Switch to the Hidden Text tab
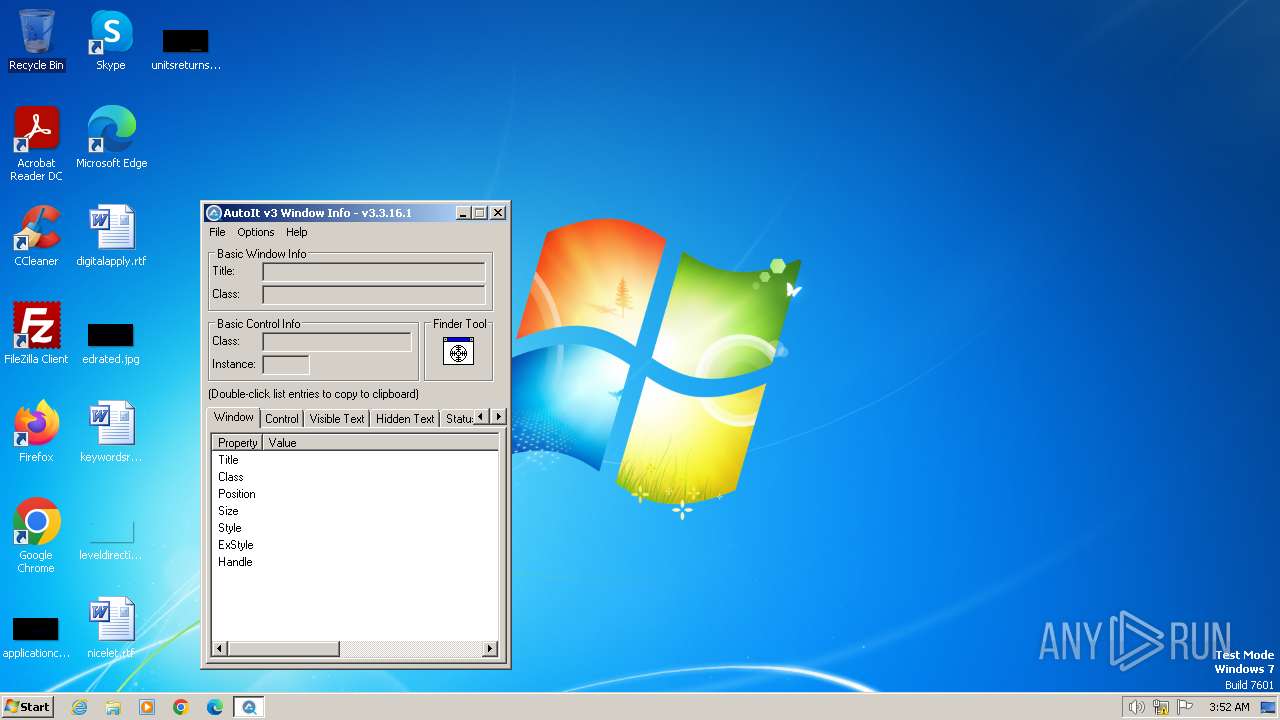This screenshot has width=1280, height=720. (405, 419)
